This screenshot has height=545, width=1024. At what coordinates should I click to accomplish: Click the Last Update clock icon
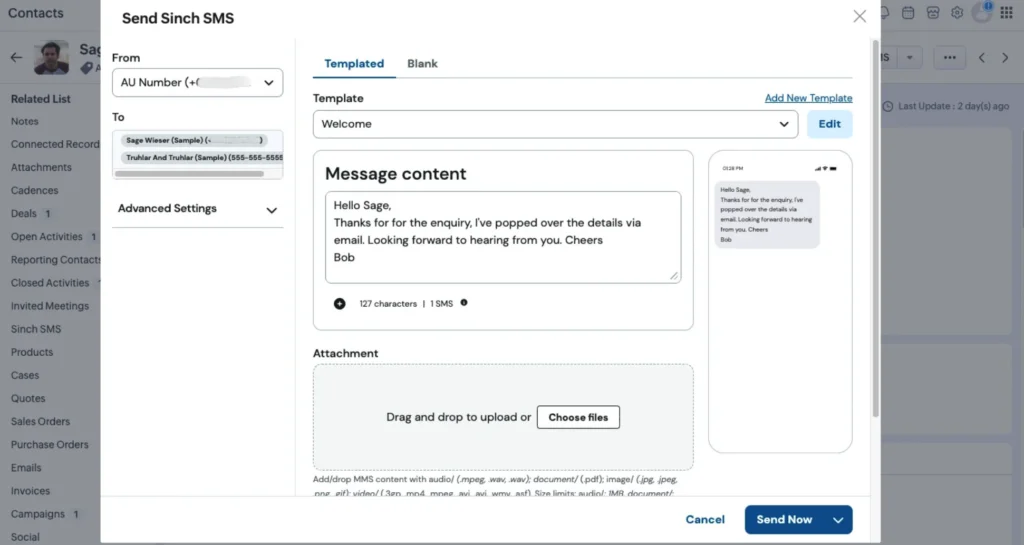(888, 106)
